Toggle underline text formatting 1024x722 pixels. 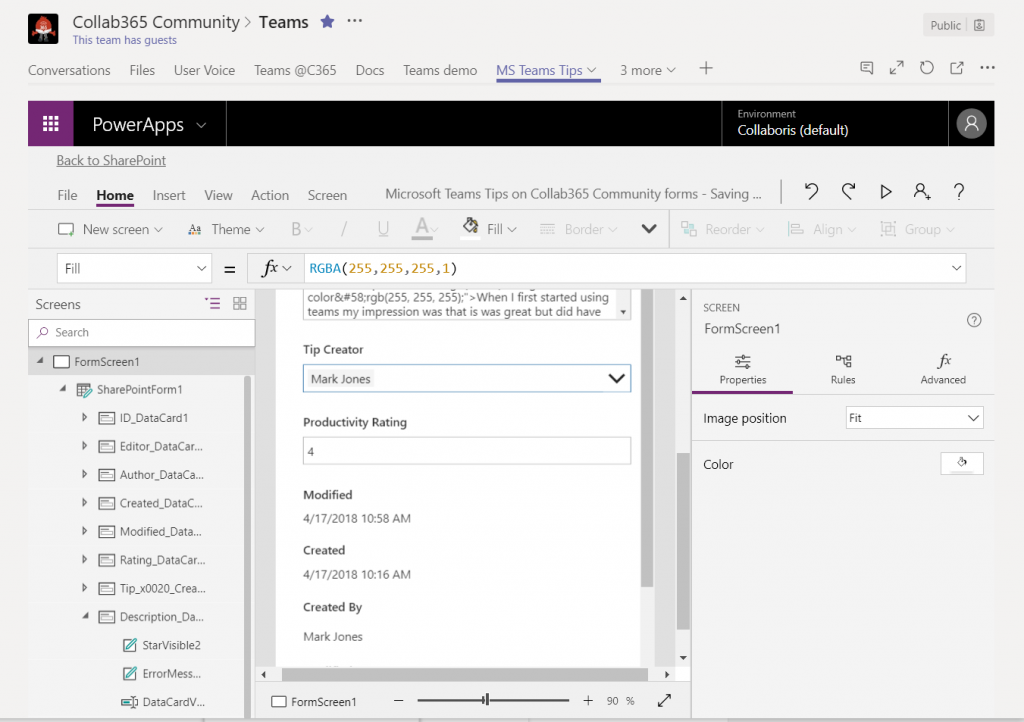383,229
